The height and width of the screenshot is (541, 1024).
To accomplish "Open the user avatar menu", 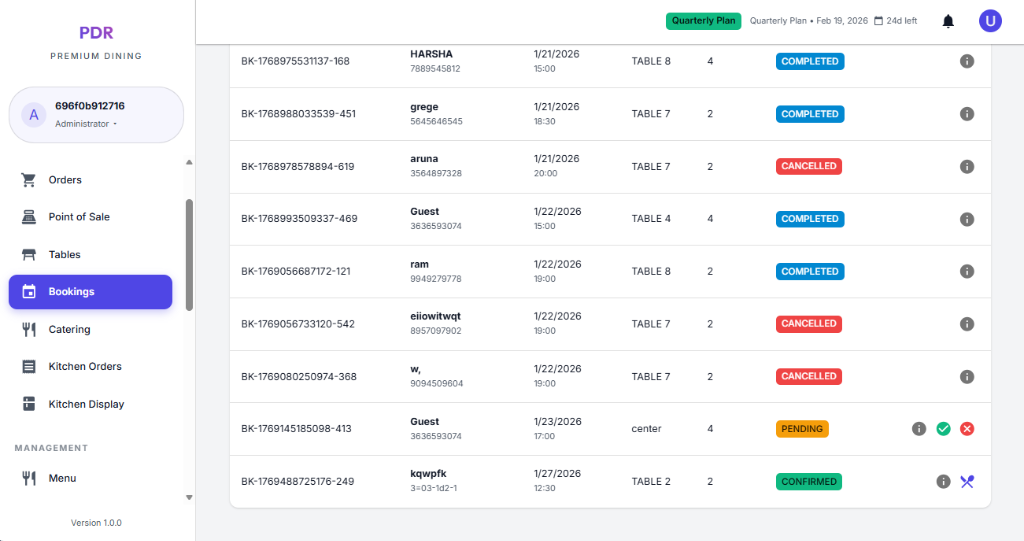I will pos(990,21).
